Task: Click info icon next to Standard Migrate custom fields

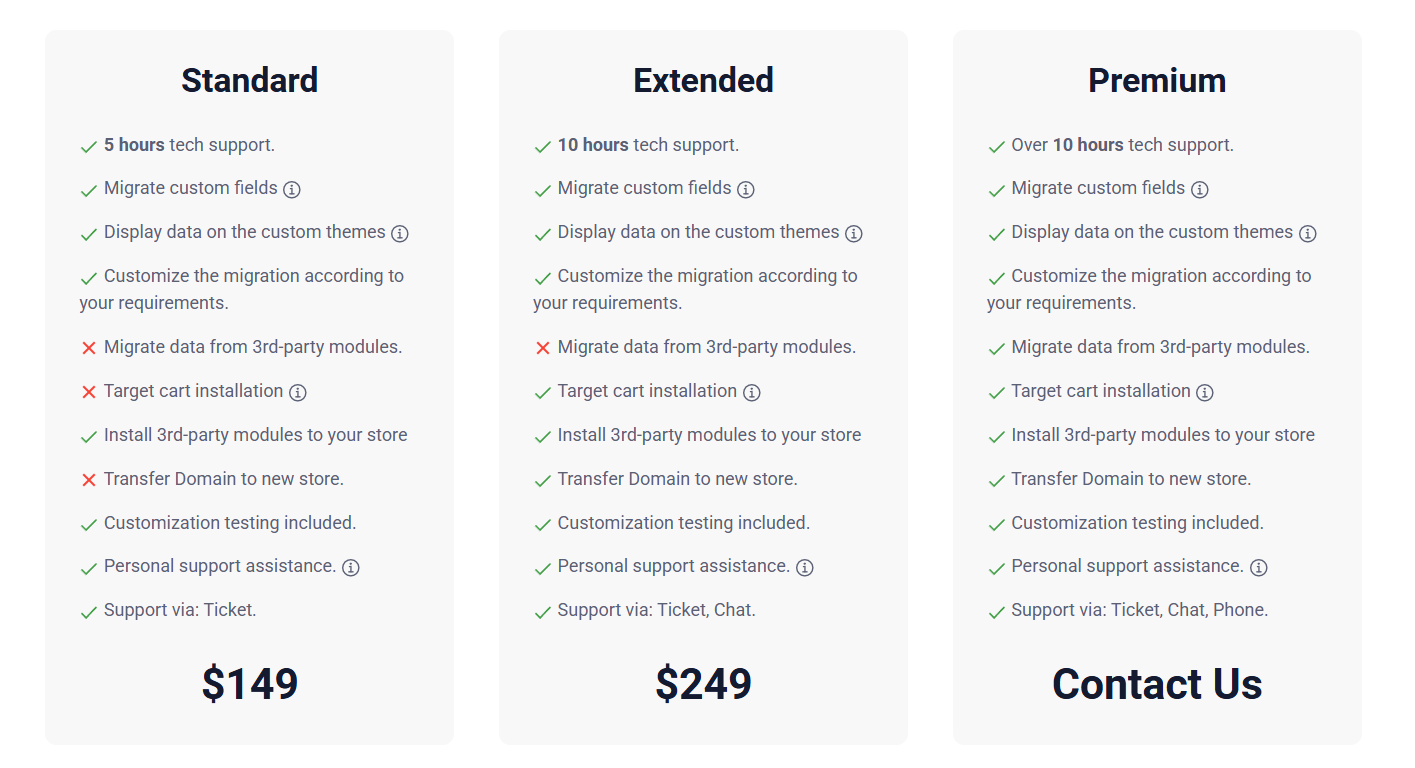Action: point(292,189)
